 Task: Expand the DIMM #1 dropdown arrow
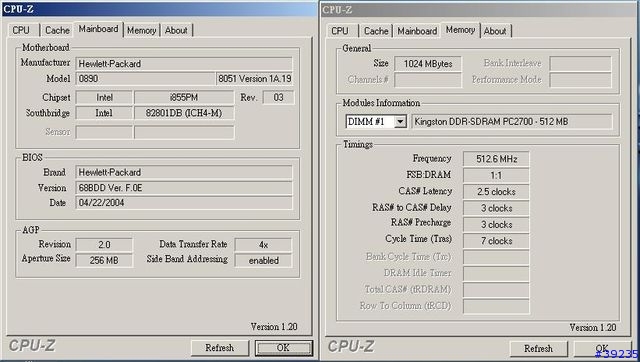(x=400, y=122)
